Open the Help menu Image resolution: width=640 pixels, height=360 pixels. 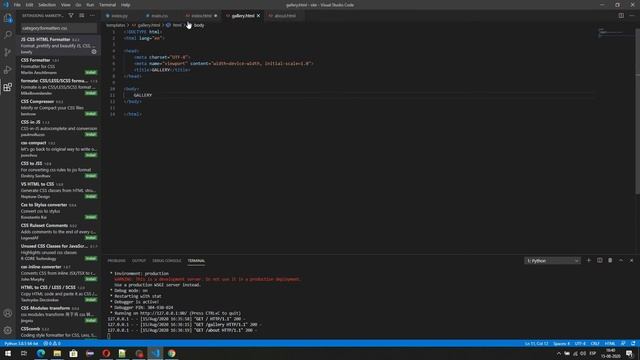(125, 5)
